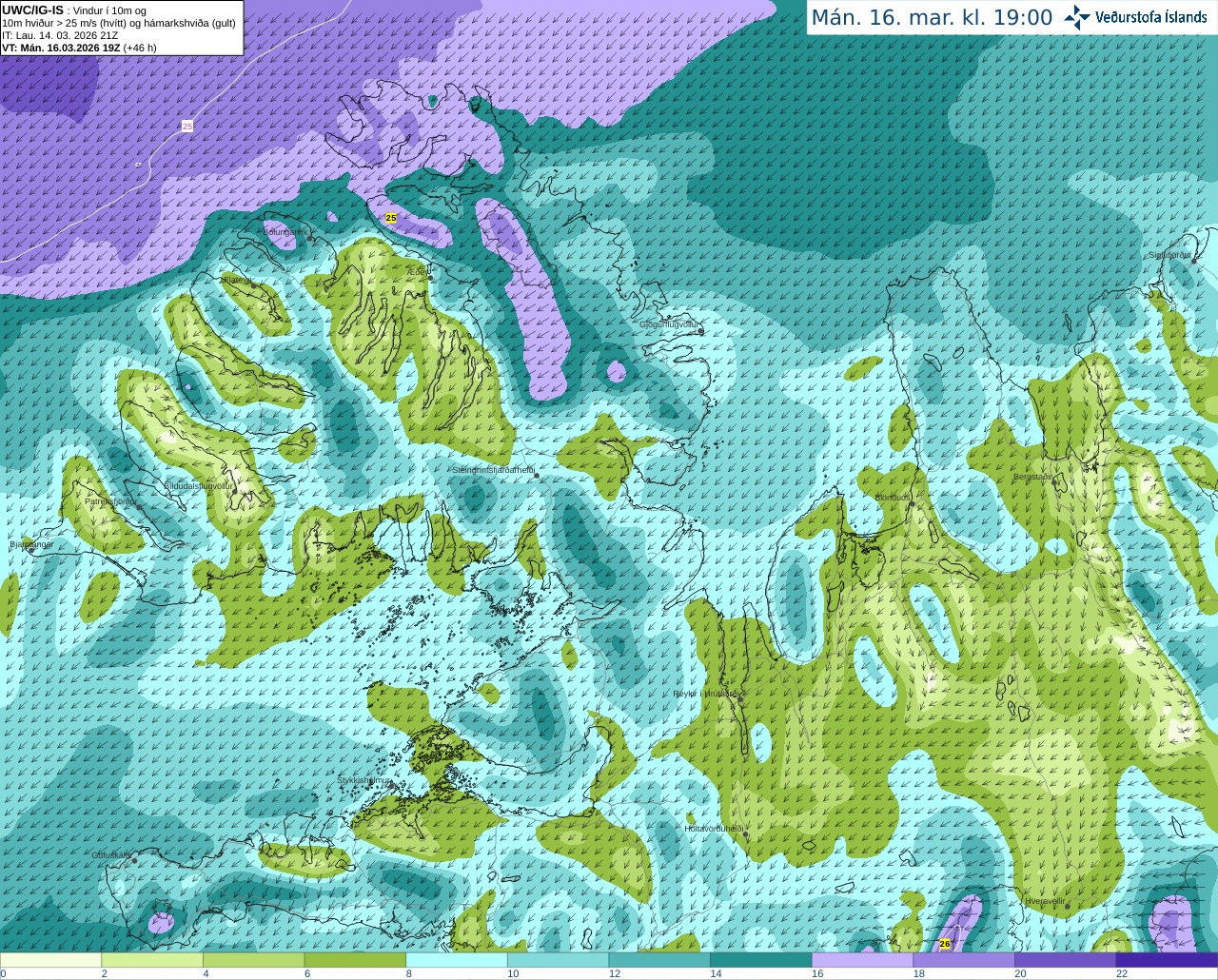1218x980 pixels.
Task: Pick the 12–14 m/s teal legend swatch
Action: [x=659, y=960]
